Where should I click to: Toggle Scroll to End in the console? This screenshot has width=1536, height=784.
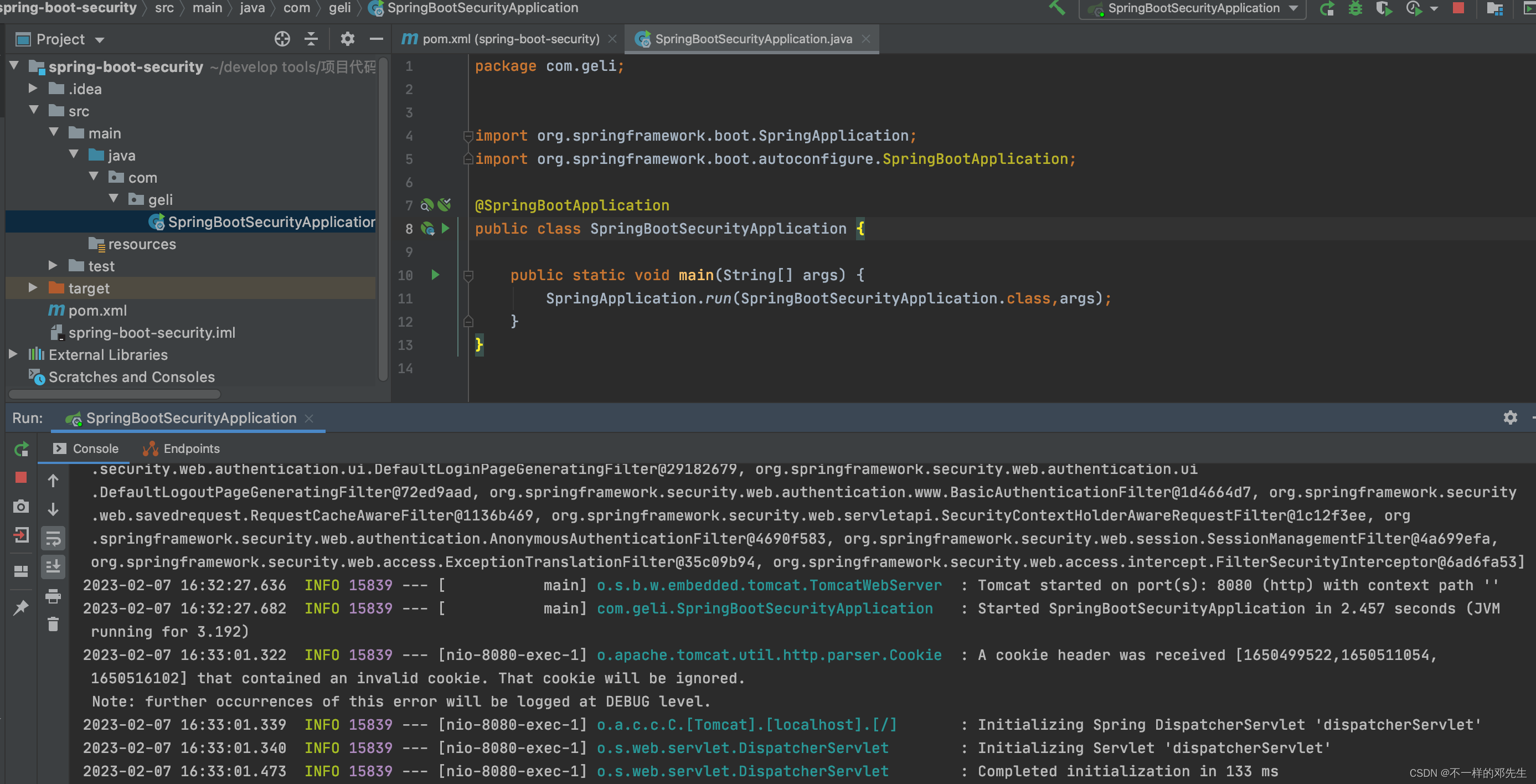click(53, 567)
